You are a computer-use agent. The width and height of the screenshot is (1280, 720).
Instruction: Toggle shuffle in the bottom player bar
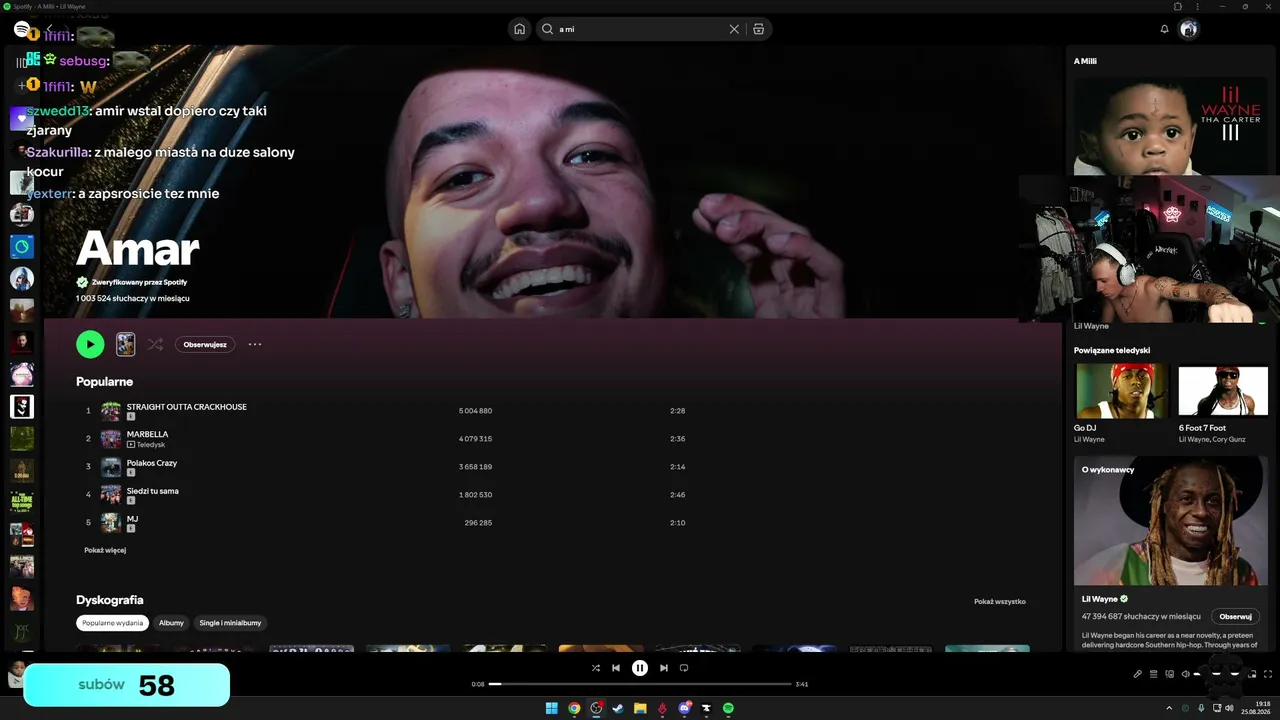click(x=596, y=668)
